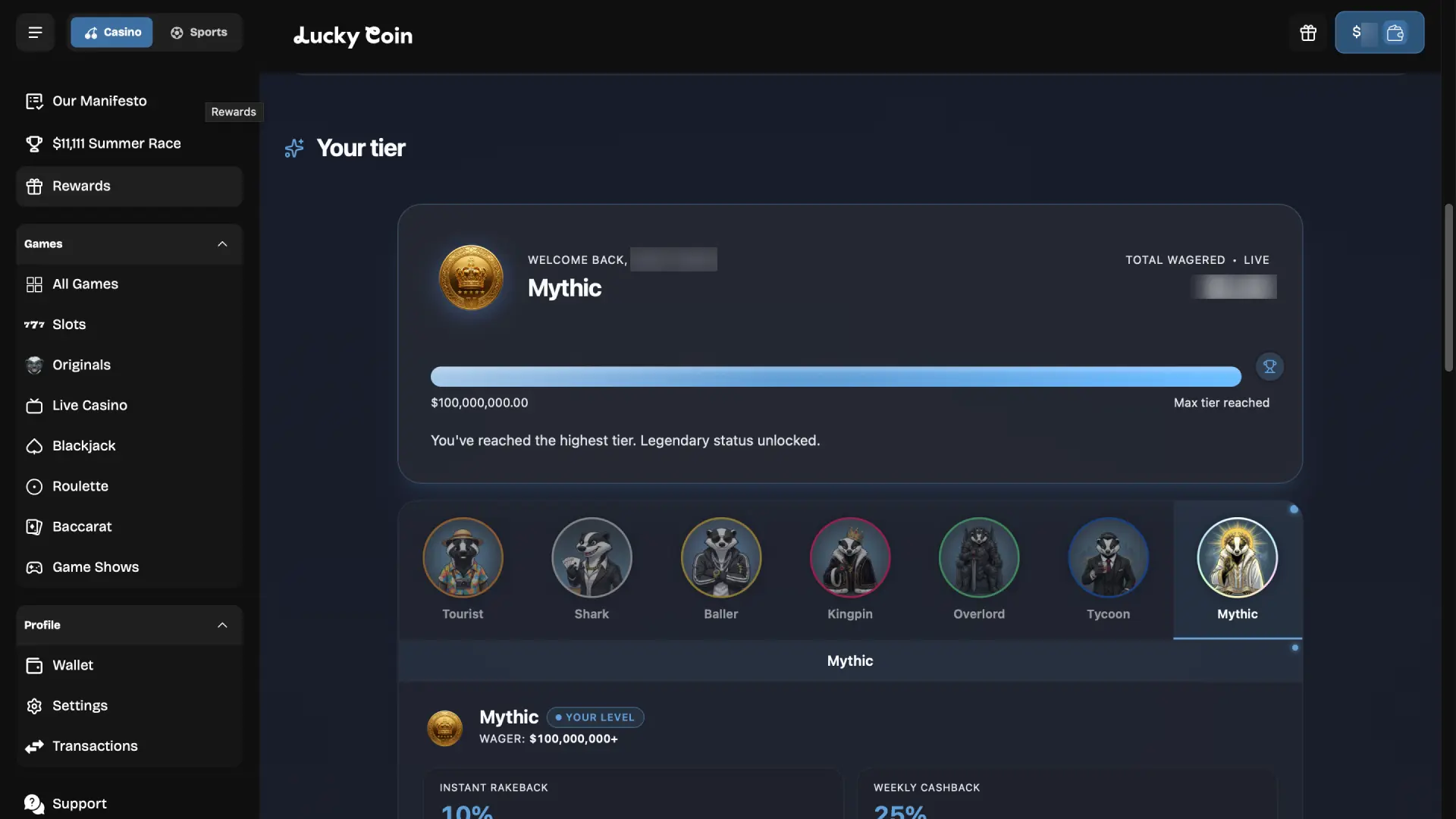The image size is (1456, 819).
Task: Click the Originals badger icon
Action: (34, 366)
